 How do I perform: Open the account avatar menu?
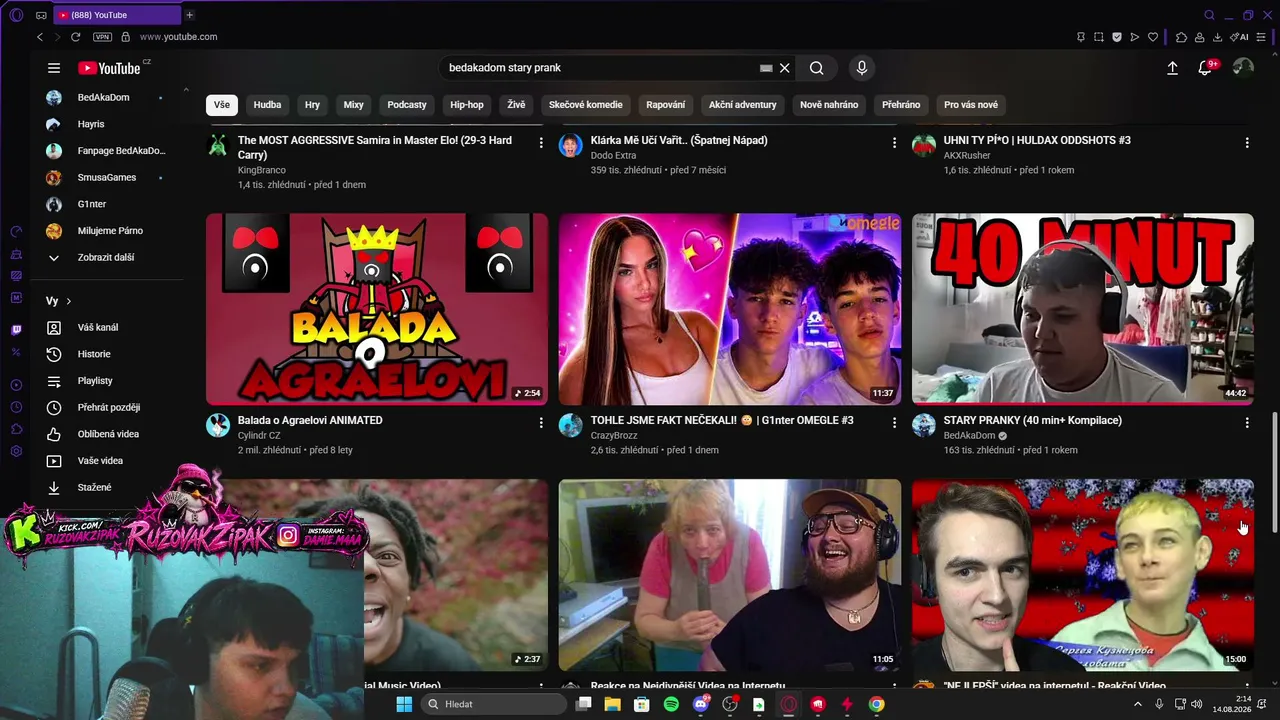[x=1243, y=68]
